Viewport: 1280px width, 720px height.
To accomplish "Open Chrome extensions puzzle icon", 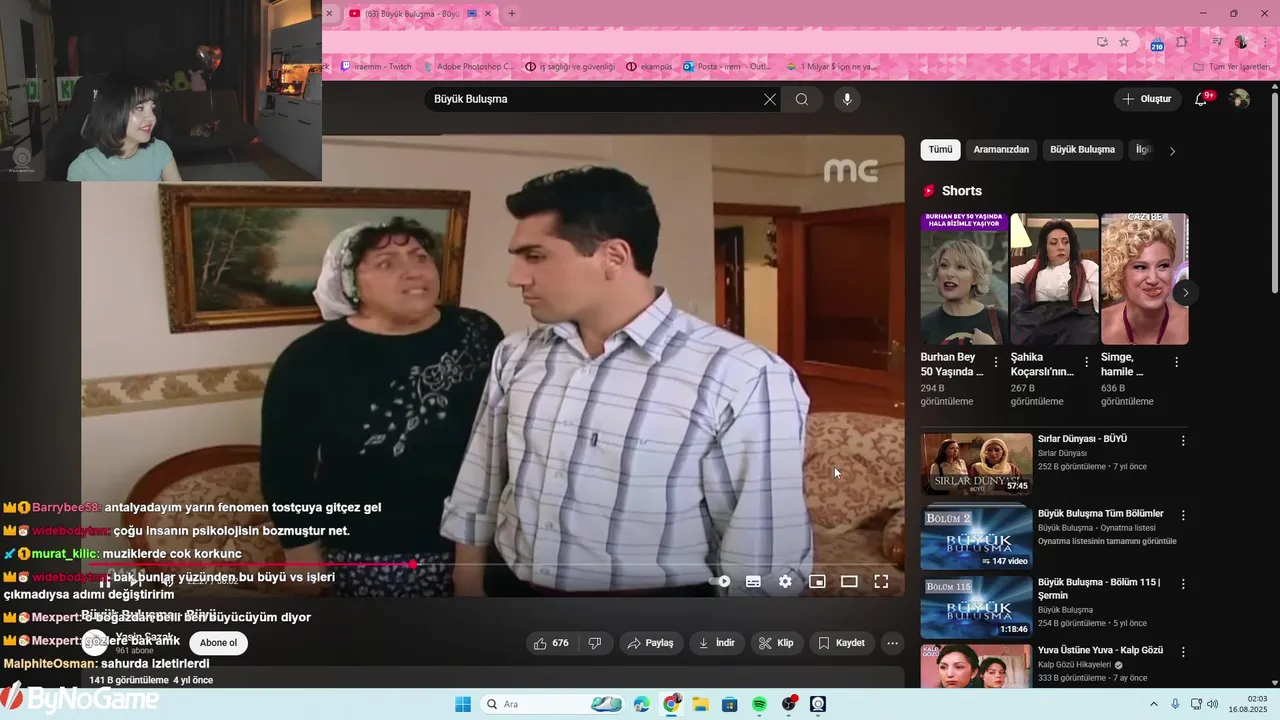I will coord(1182,42).
